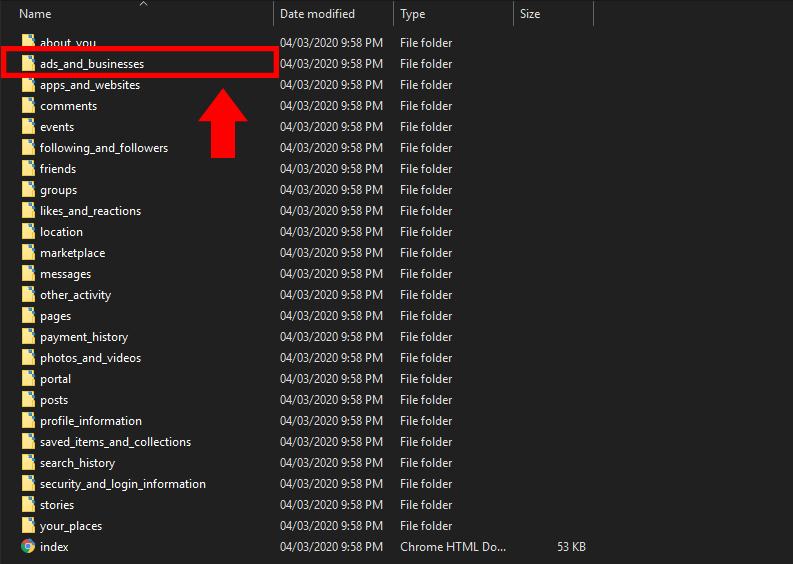Select the friends folder name
The height and width of the screenshot is (564, 793).
pyautogui.click(x=58, y=169)
